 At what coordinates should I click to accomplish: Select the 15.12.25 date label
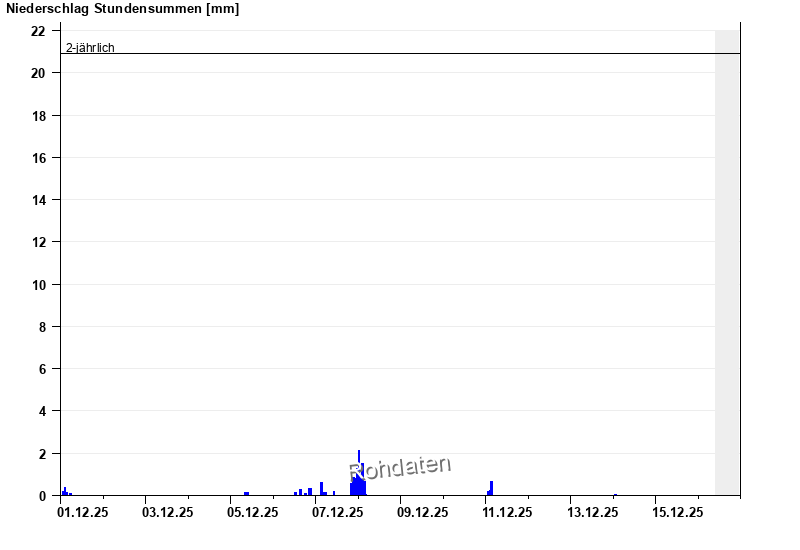(677, 513)
